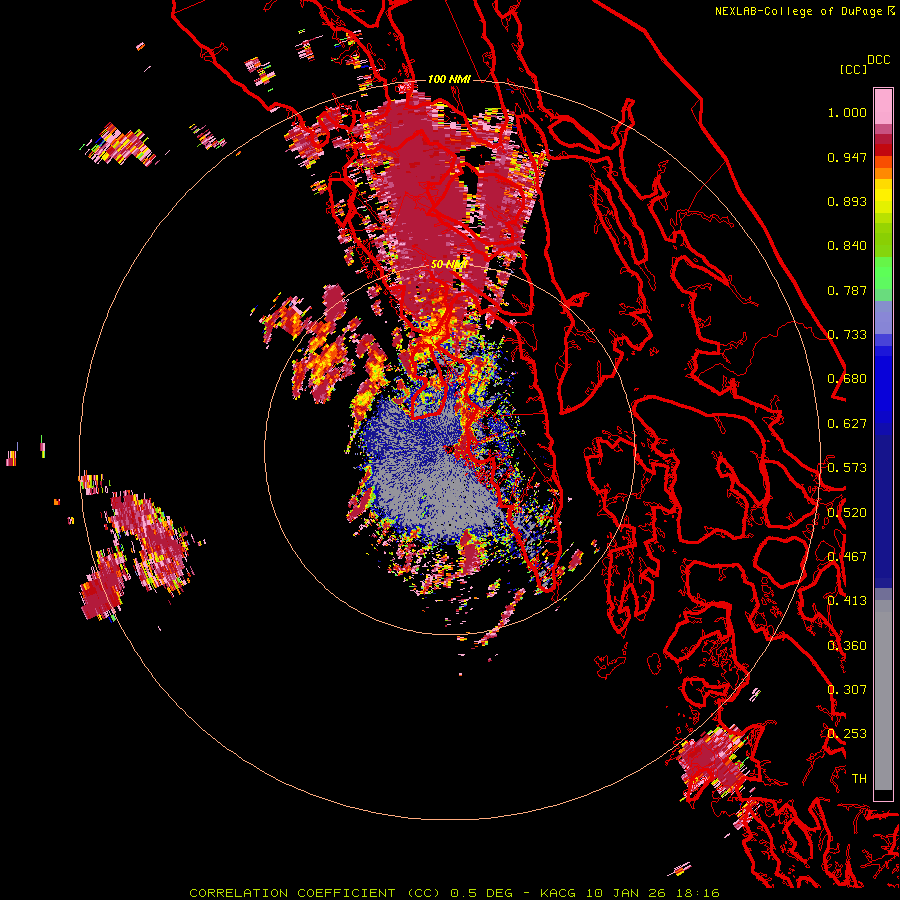Click the 0.840 color scale value

pos(847,246)
